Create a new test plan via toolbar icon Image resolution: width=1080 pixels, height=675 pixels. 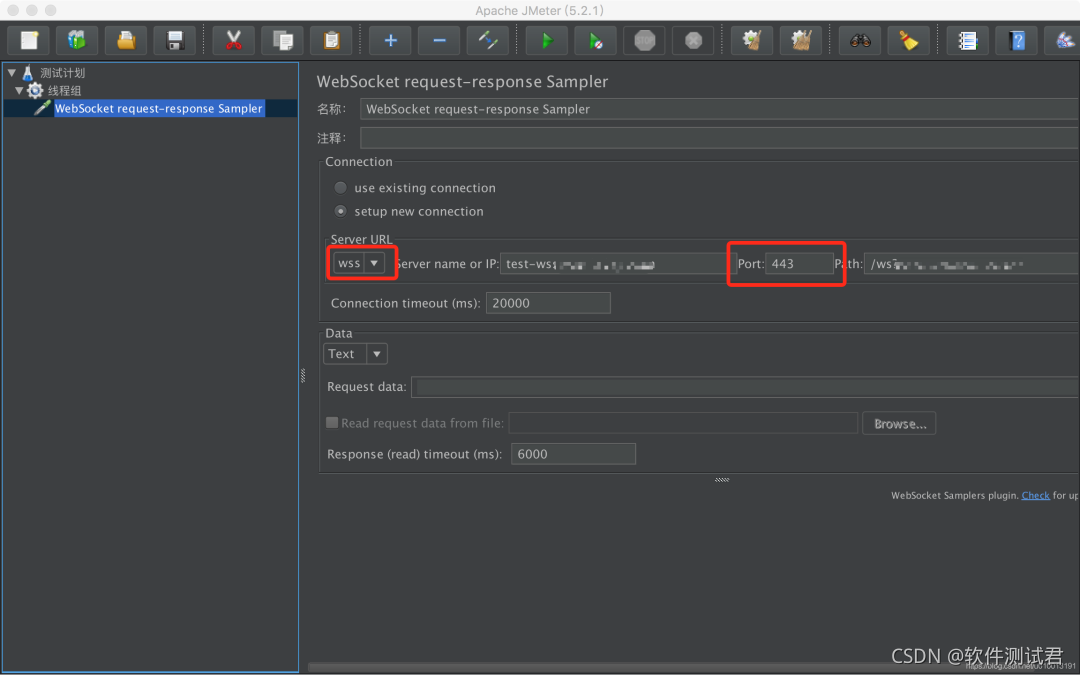[x=28, y=41]
